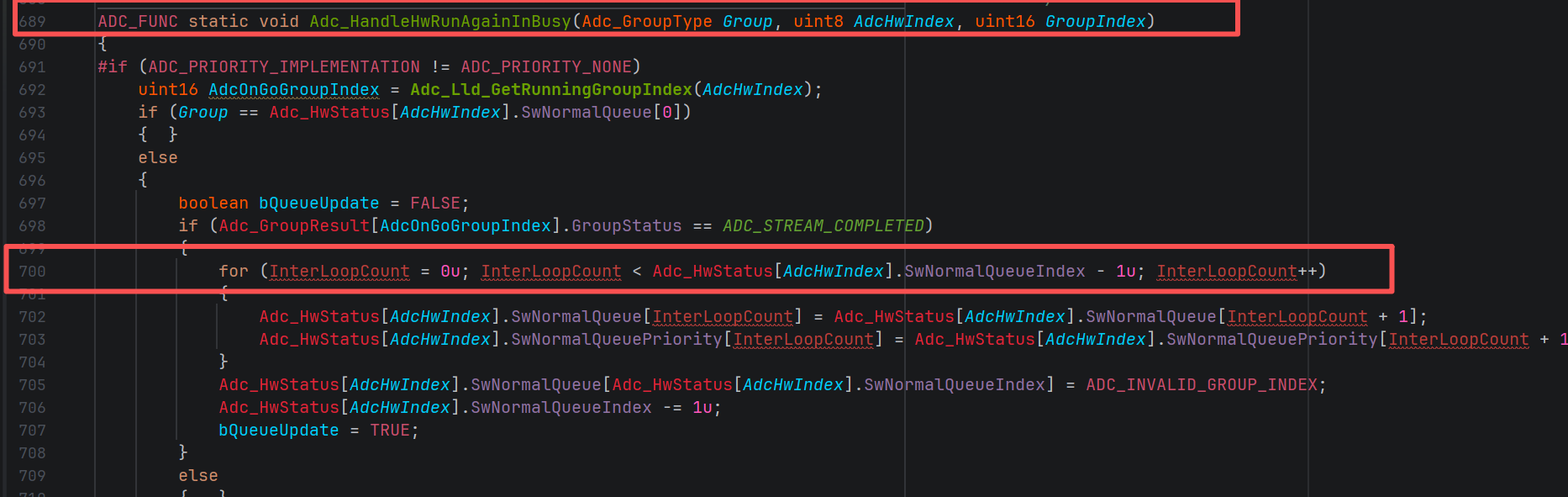Click first SwNormalQueuePriority on line 703

coord(617,339)
